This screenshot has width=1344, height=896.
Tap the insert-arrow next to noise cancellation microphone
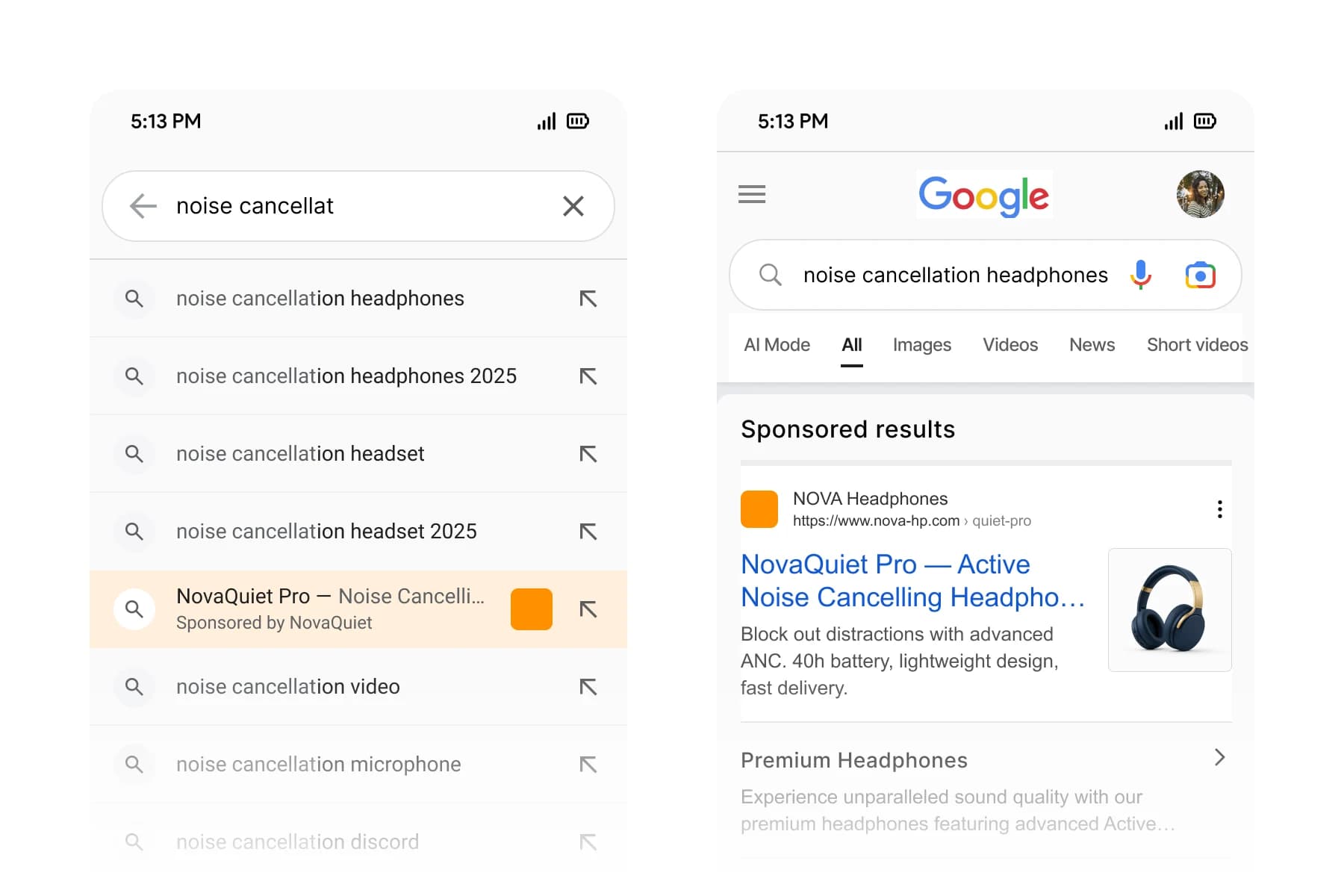(588, 764)
